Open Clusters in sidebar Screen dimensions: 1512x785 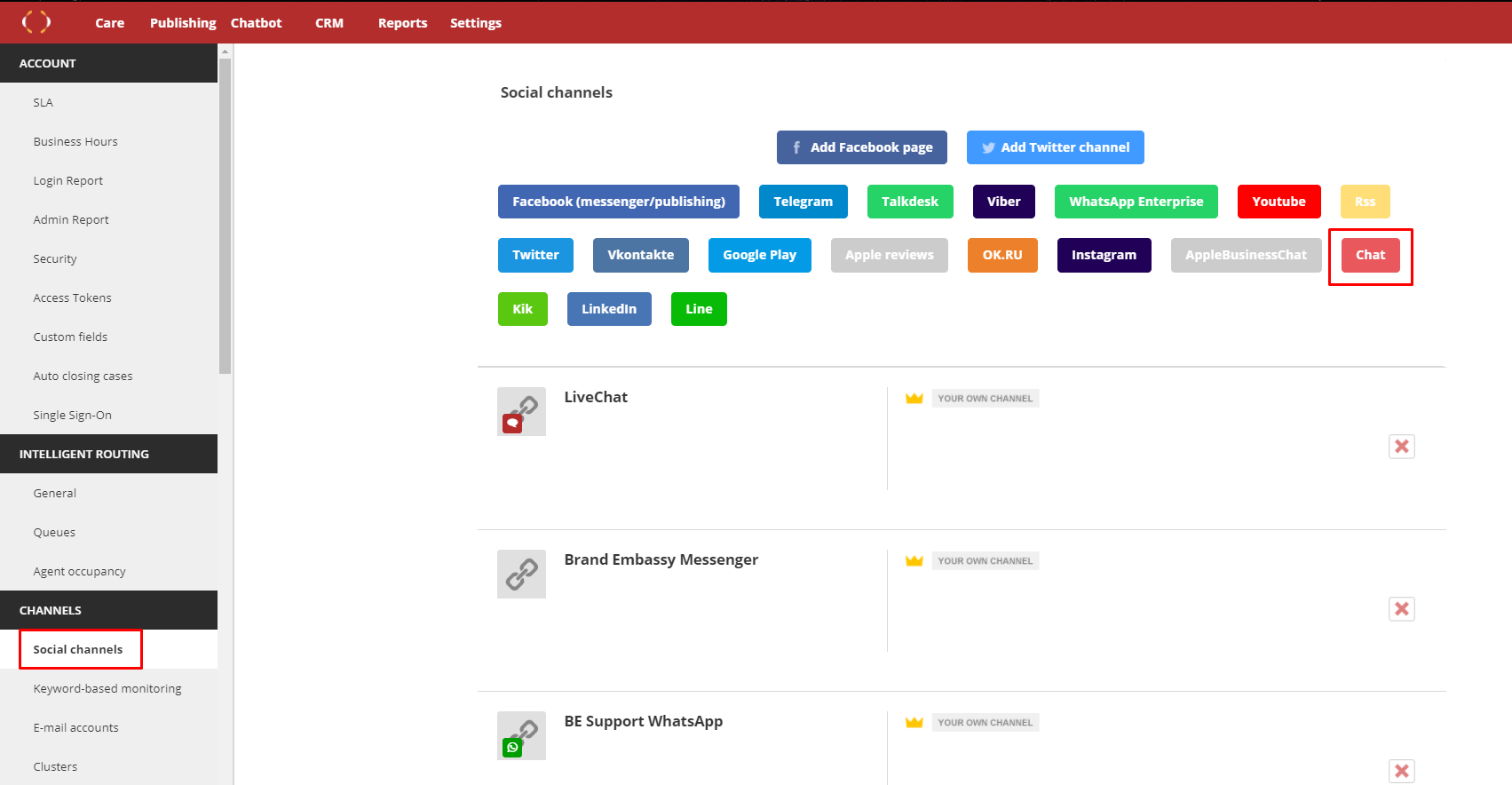coord(108,766)
